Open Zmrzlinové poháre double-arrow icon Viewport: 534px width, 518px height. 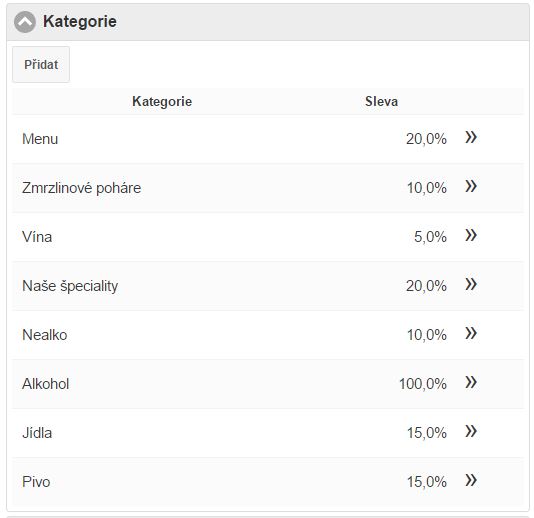point(471,187)
